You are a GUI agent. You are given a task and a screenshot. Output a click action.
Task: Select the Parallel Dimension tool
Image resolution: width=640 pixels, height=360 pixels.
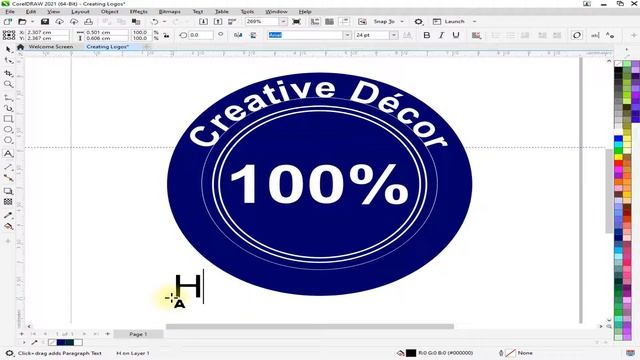click(x=8, y=167)
